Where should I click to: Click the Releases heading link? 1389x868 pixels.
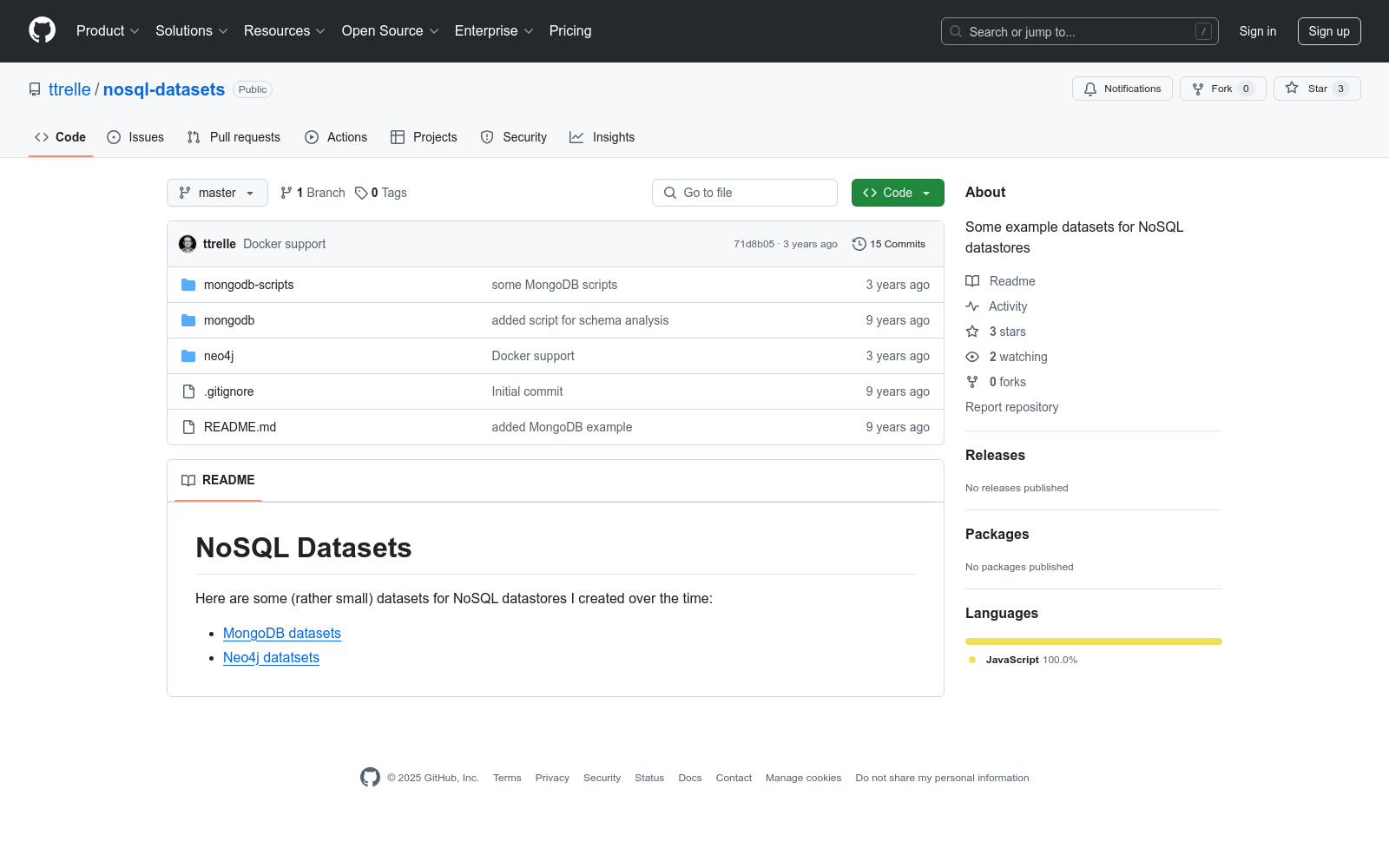tap(995, 456)
